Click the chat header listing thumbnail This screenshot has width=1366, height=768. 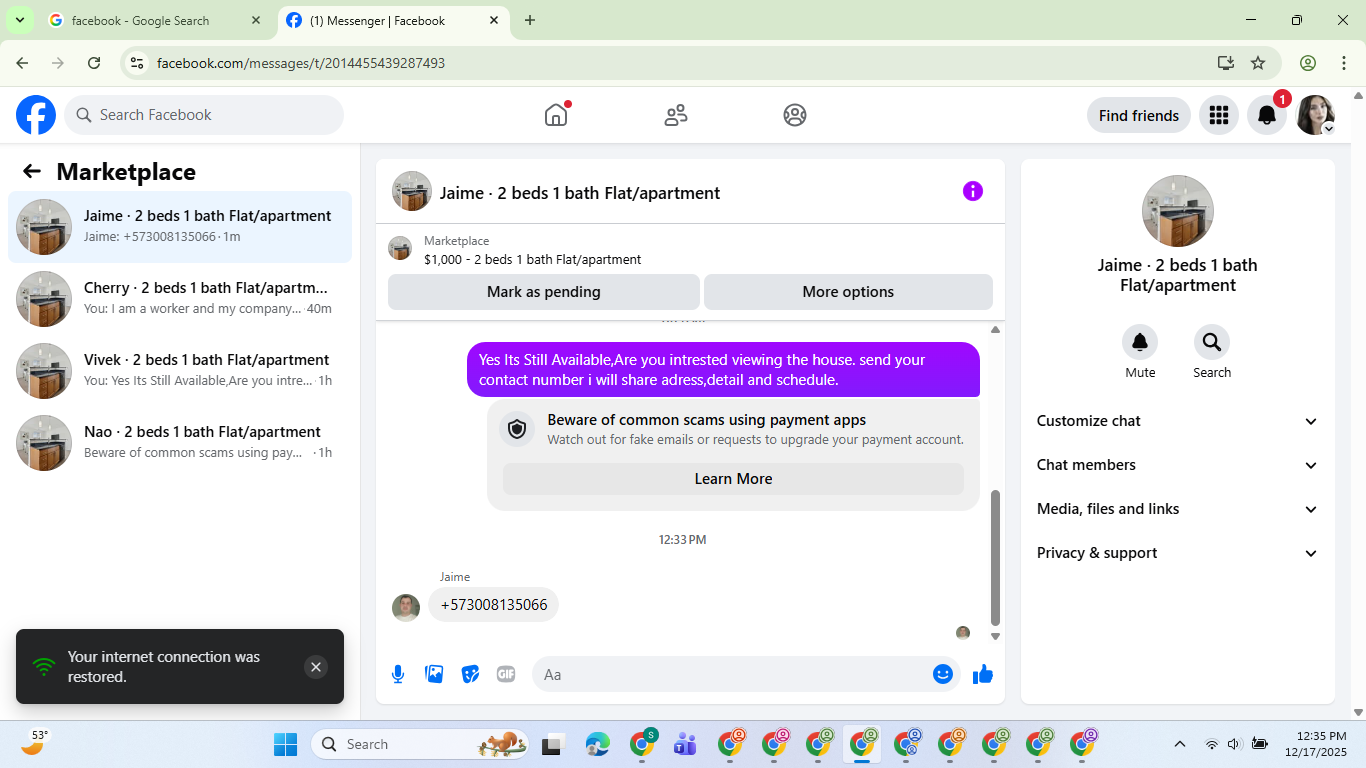pyautogui.click(x=412, y=191)
